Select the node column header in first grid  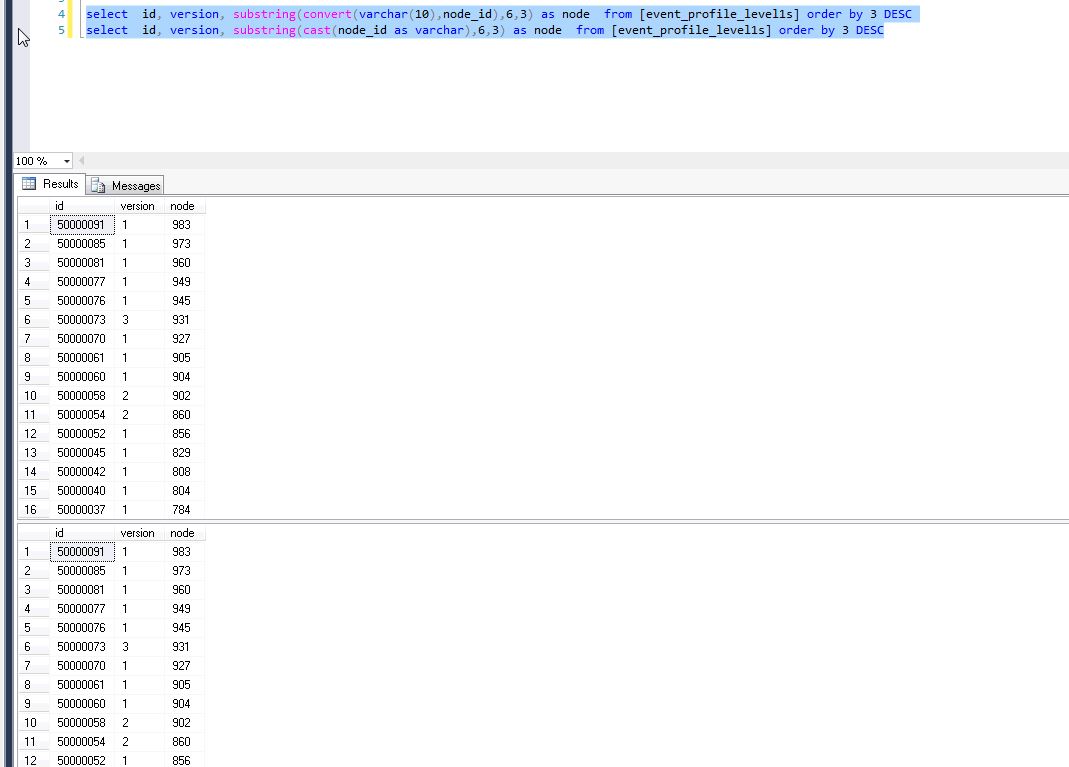(x=181, y=206)
